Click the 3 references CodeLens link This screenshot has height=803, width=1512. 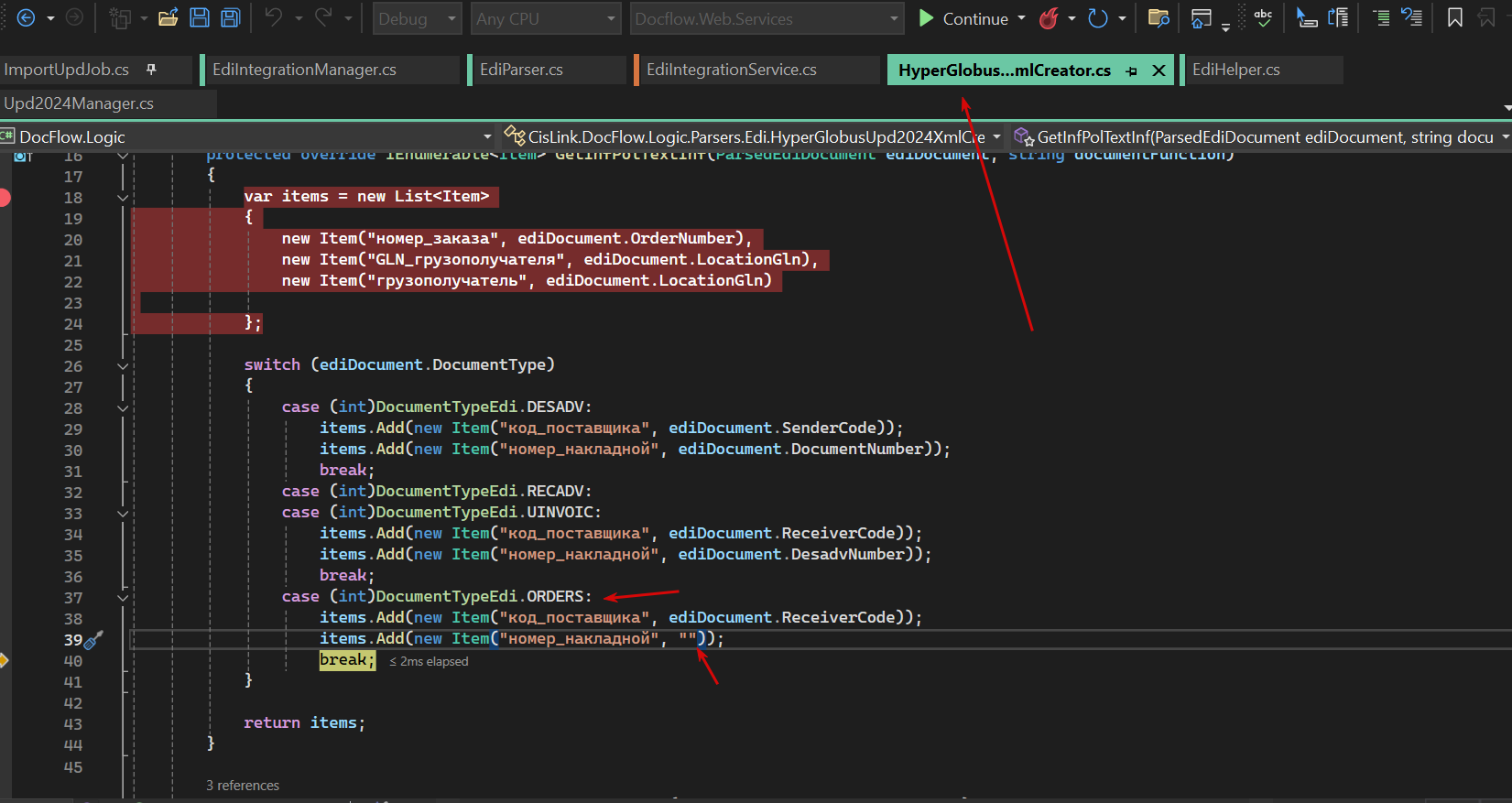pyautogui.click(x=243, y=786)
